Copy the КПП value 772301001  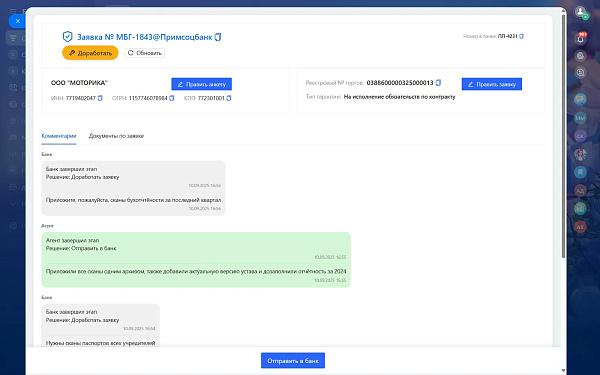pyautogui.click(x=229, y=98)
